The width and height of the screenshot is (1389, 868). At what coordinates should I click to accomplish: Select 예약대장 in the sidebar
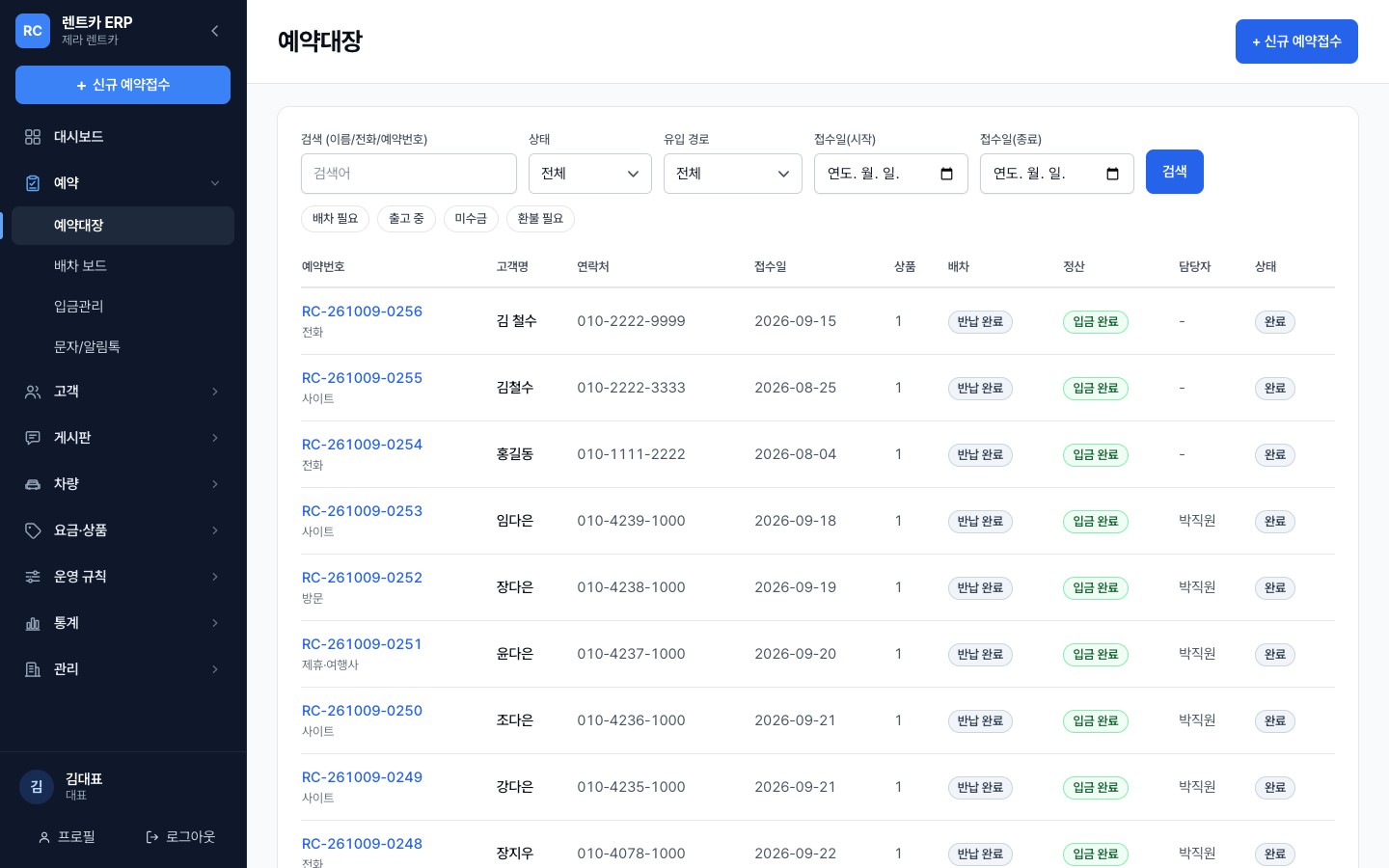pos(123,226)
